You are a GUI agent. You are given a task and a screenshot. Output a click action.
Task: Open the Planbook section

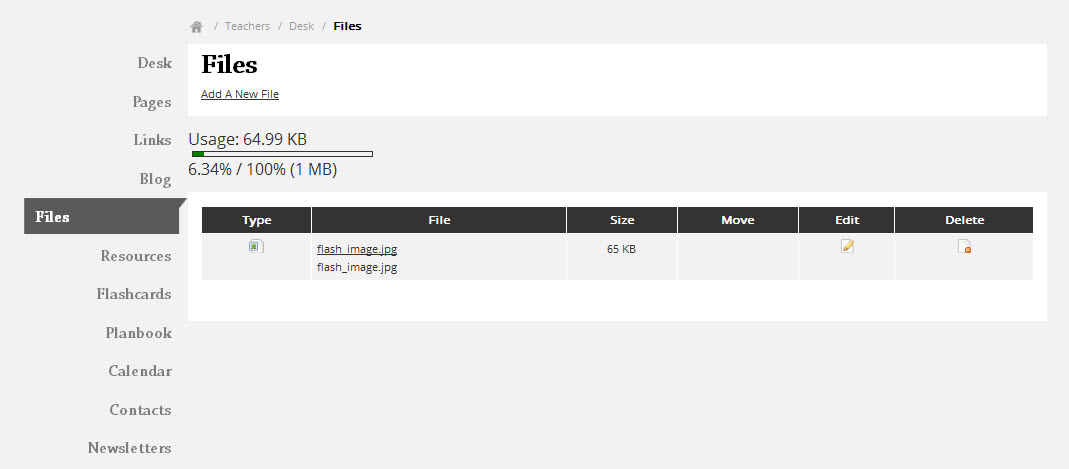(138, 333)
